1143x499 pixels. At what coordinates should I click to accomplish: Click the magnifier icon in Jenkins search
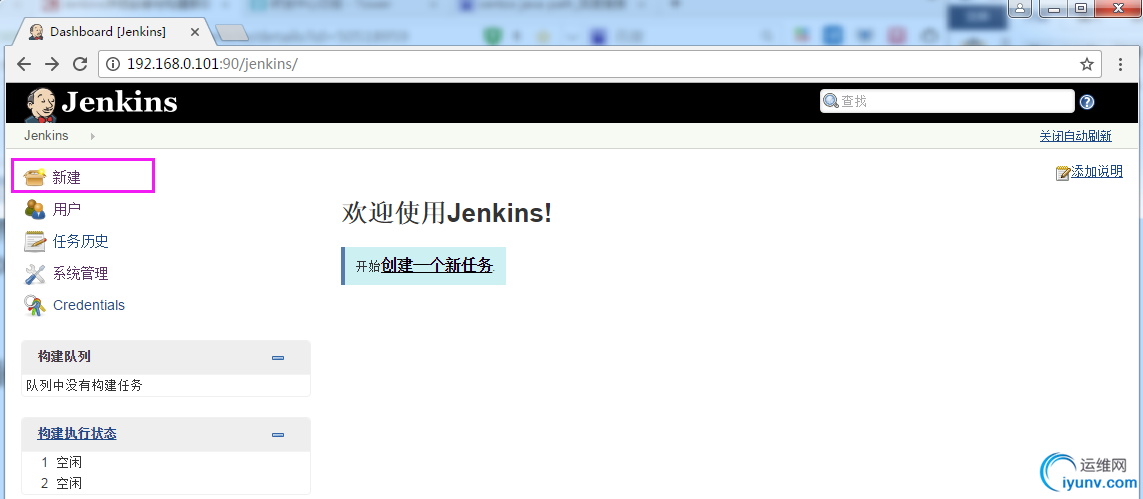click(x=831, y=101)
